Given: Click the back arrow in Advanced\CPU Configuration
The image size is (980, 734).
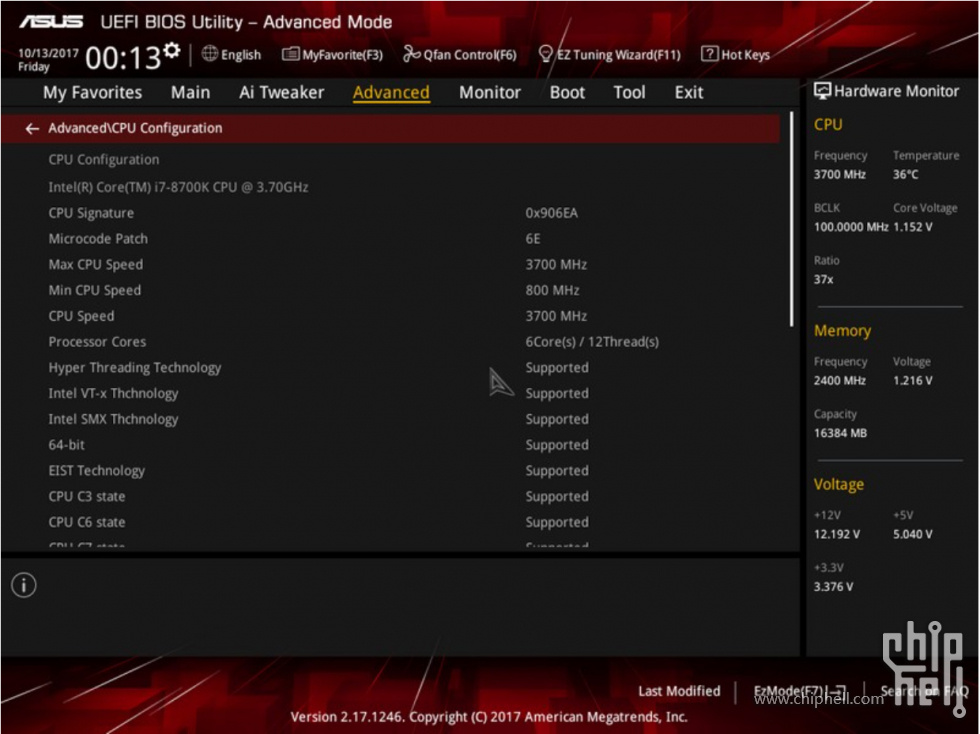Looking at the screenshot, I should point(32,128).
